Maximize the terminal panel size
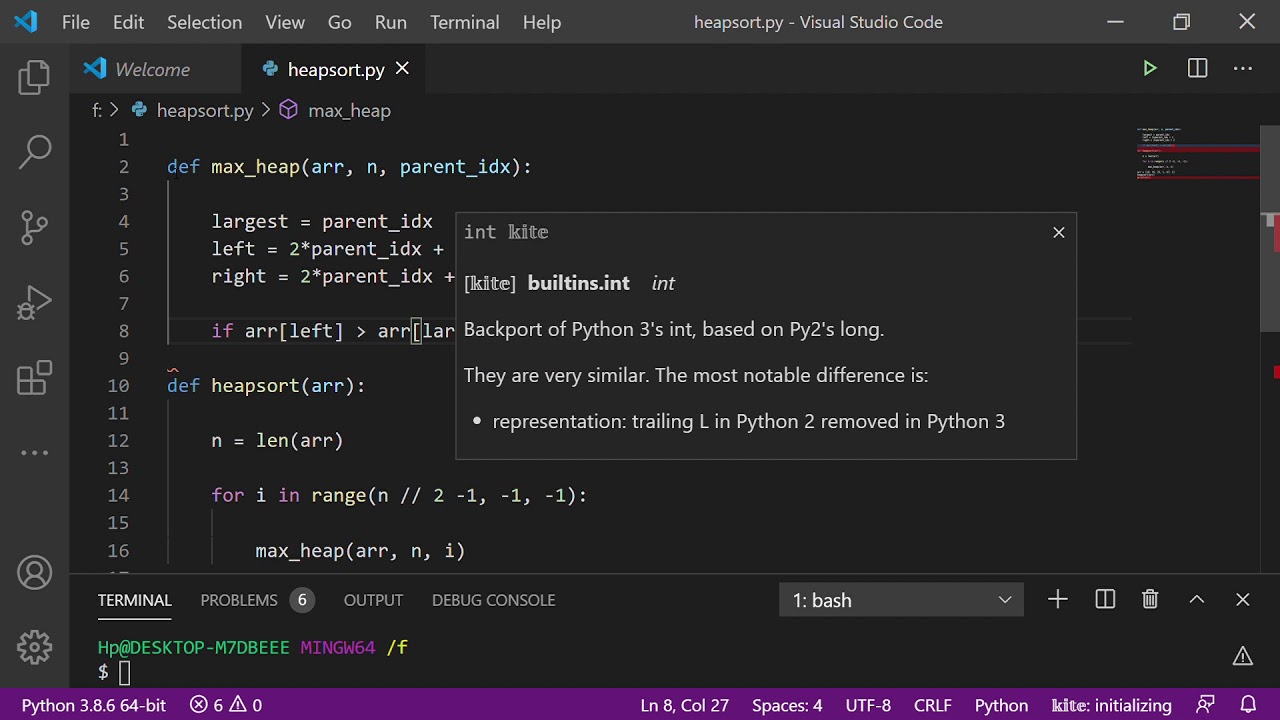The height and width of the screenshot is (720, 1280). (x=1196, y=600)
